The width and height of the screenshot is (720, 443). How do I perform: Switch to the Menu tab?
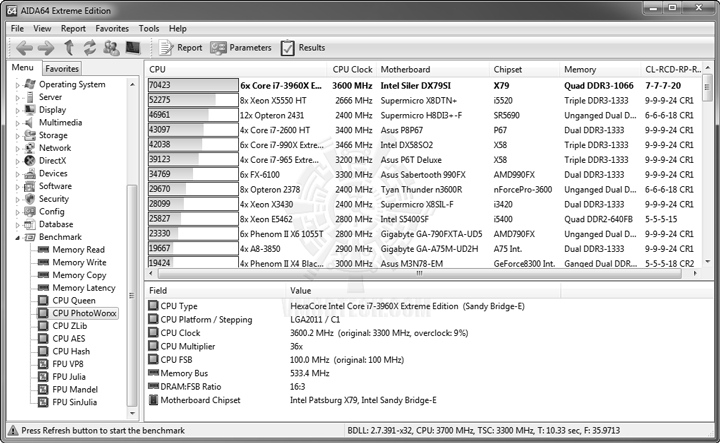pos(23,67)
